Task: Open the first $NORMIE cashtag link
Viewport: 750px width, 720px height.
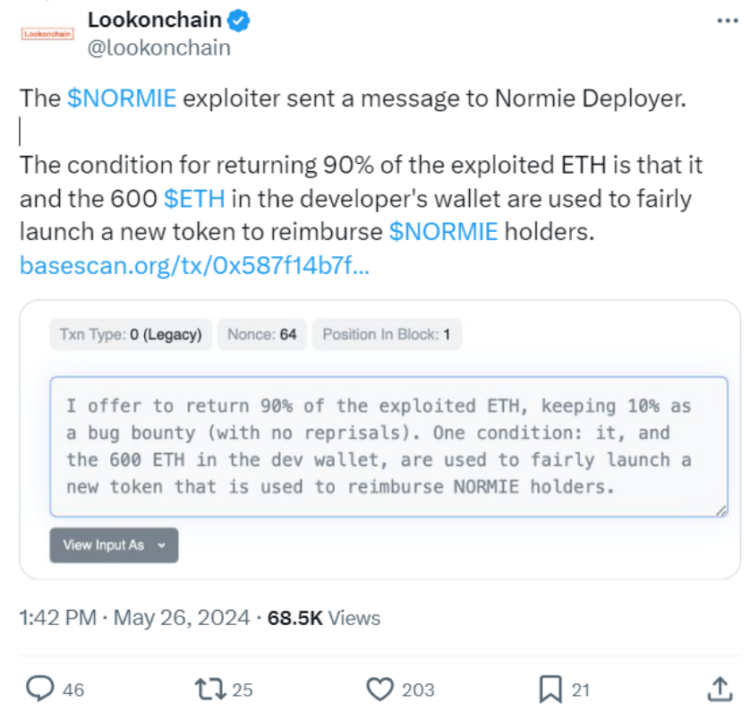Action: tap(123, 99)
